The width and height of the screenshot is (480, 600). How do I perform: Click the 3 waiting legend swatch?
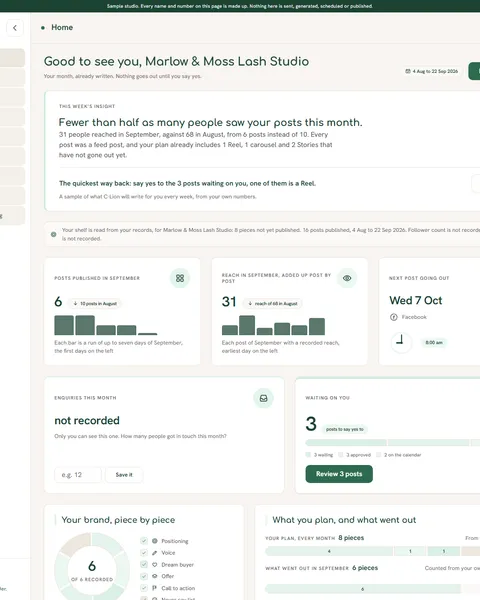pyautogui.click(x=308, y=455)
